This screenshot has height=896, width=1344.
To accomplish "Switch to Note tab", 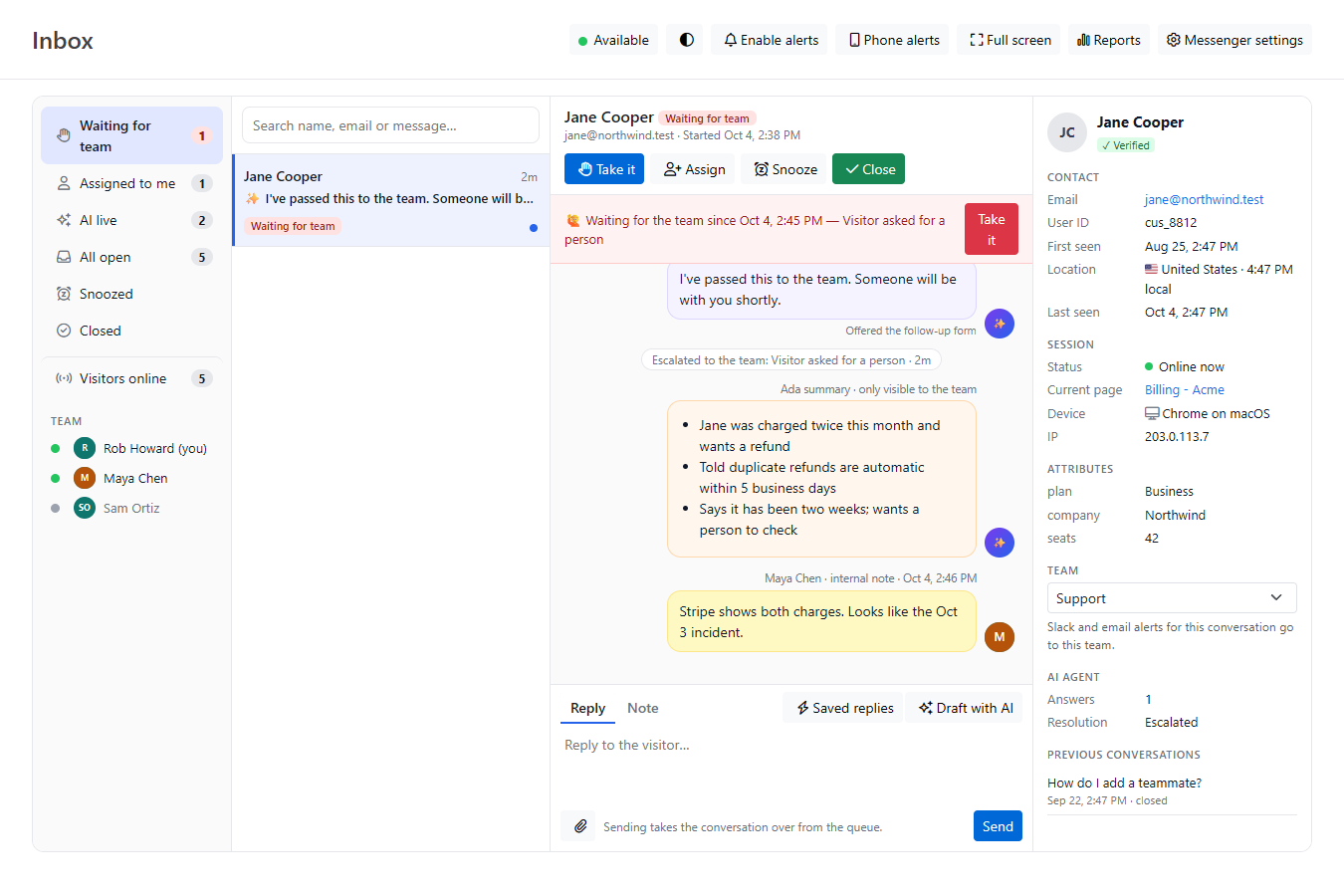I will pyautogui.click(x=642, y=708).
